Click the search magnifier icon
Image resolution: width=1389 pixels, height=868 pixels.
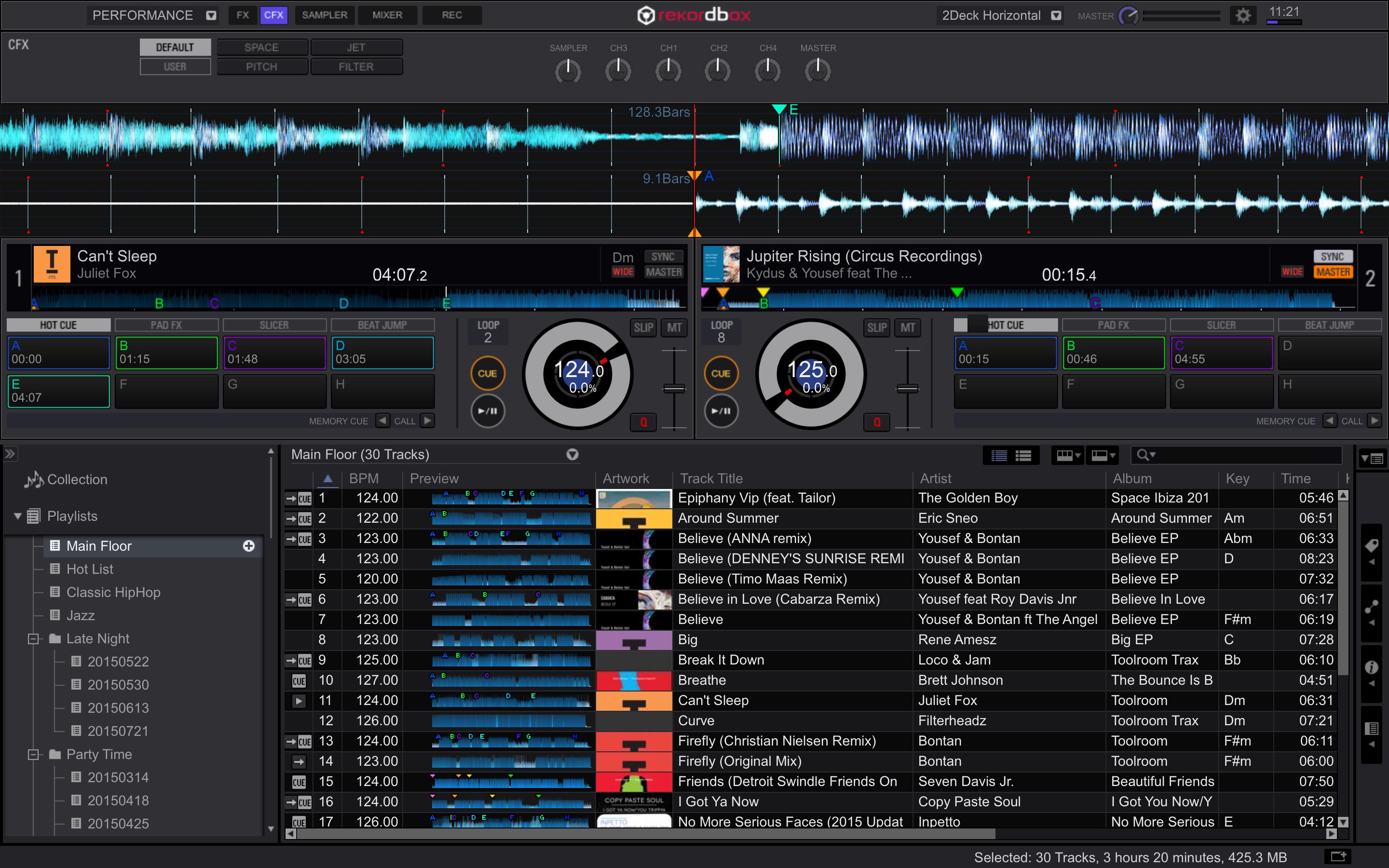click(x=1143, y=455)
